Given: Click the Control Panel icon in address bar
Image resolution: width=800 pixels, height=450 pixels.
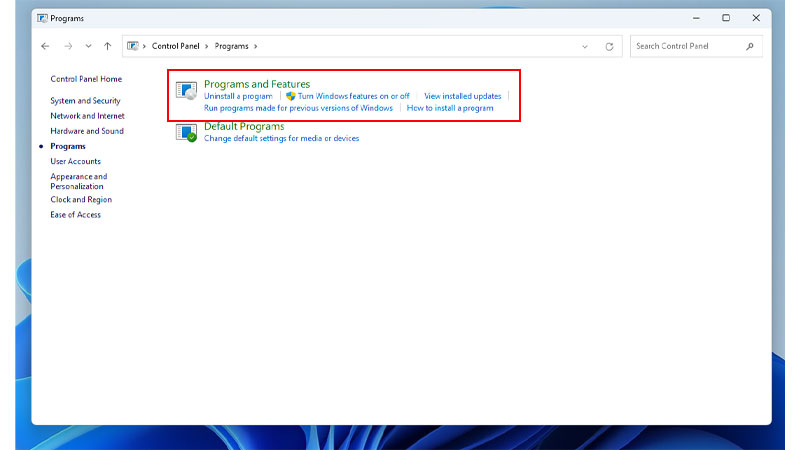Looking at the screenshot, I should pos(133,46).
